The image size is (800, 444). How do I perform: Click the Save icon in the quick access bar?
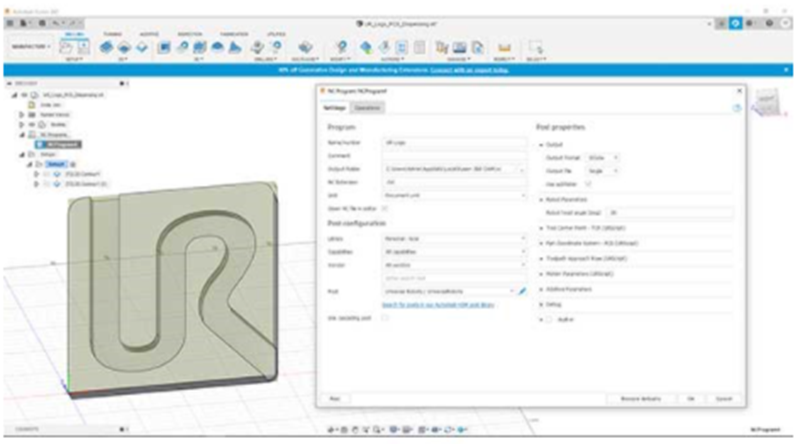pyautogui.click(x=42, y=23)
